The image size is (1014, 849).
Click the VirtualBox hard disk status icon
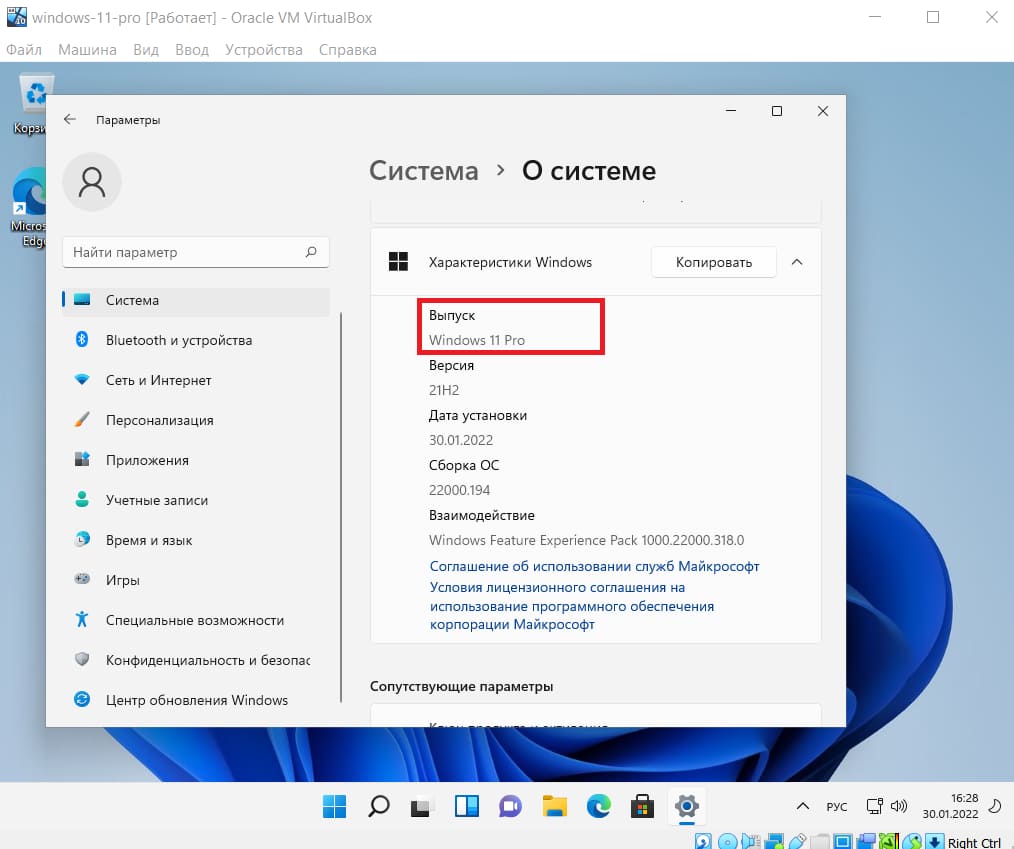pos(704,841)
